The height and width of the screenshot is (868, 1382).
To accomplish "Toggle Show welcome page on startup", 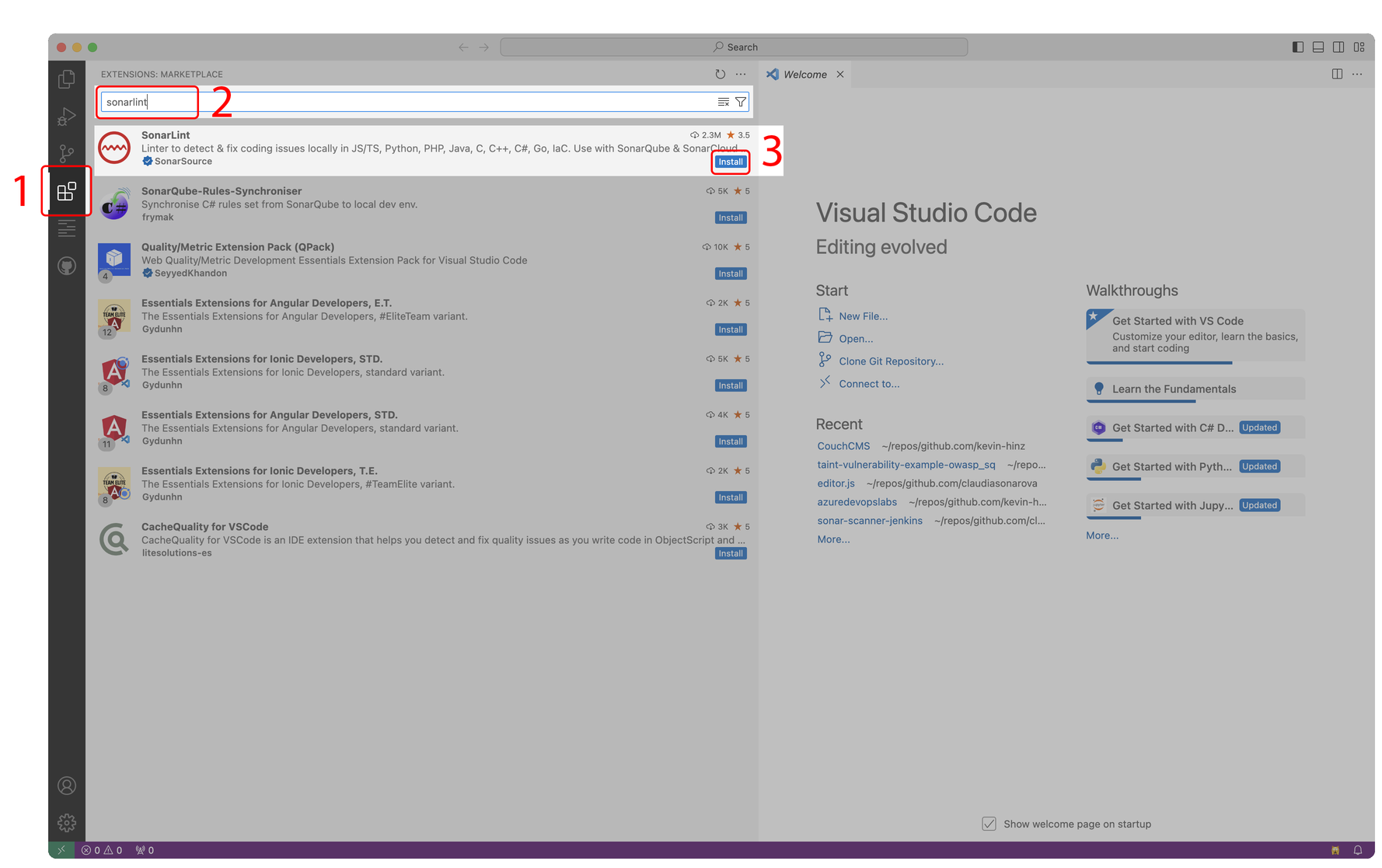I will [989, 824].
